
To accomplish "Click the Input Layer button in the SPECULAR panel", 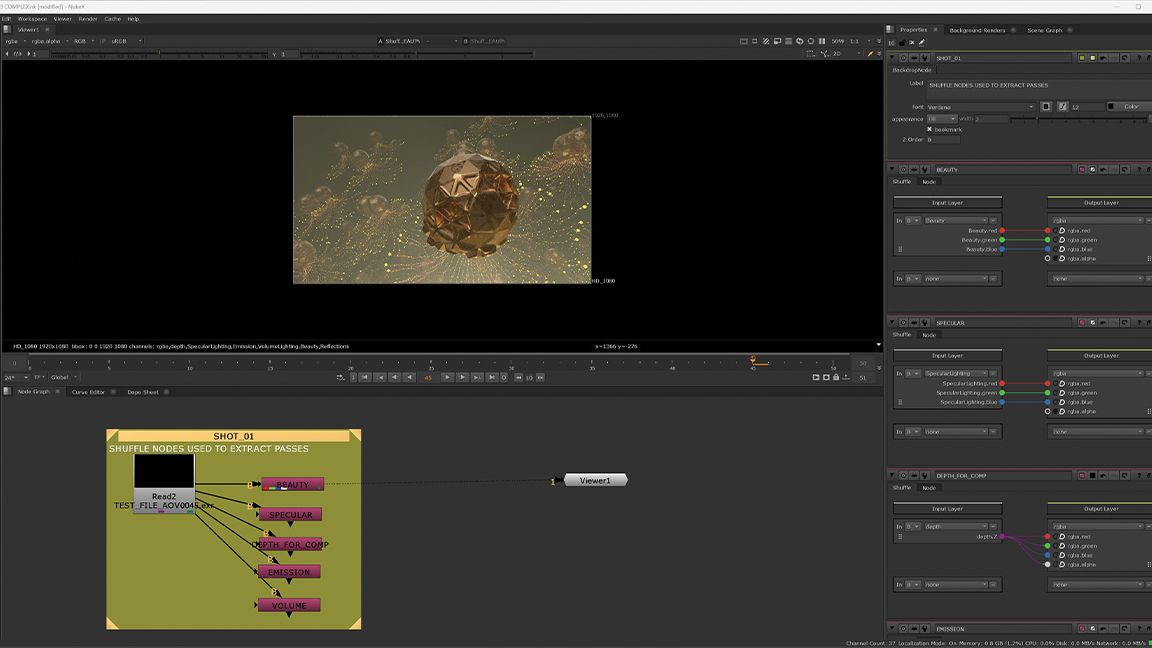I will [x=948, y=355].
